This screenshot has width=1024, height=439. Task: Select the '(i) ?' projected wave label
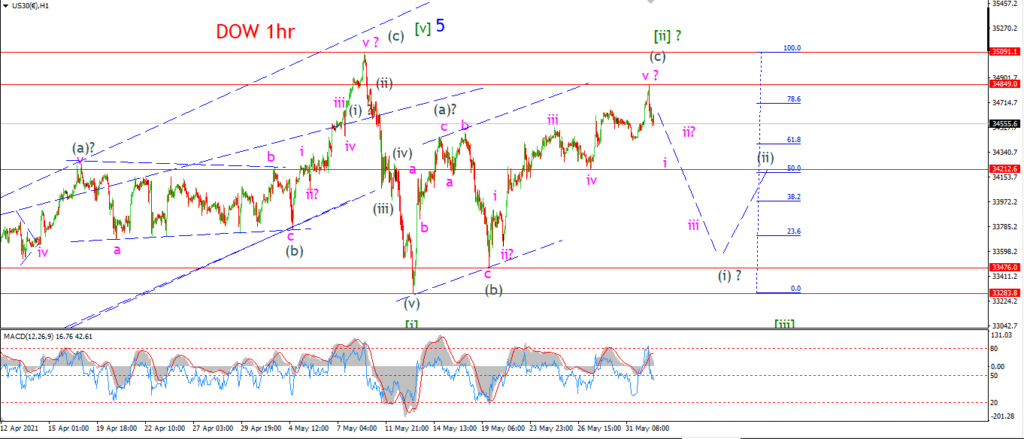pos(729,275)
